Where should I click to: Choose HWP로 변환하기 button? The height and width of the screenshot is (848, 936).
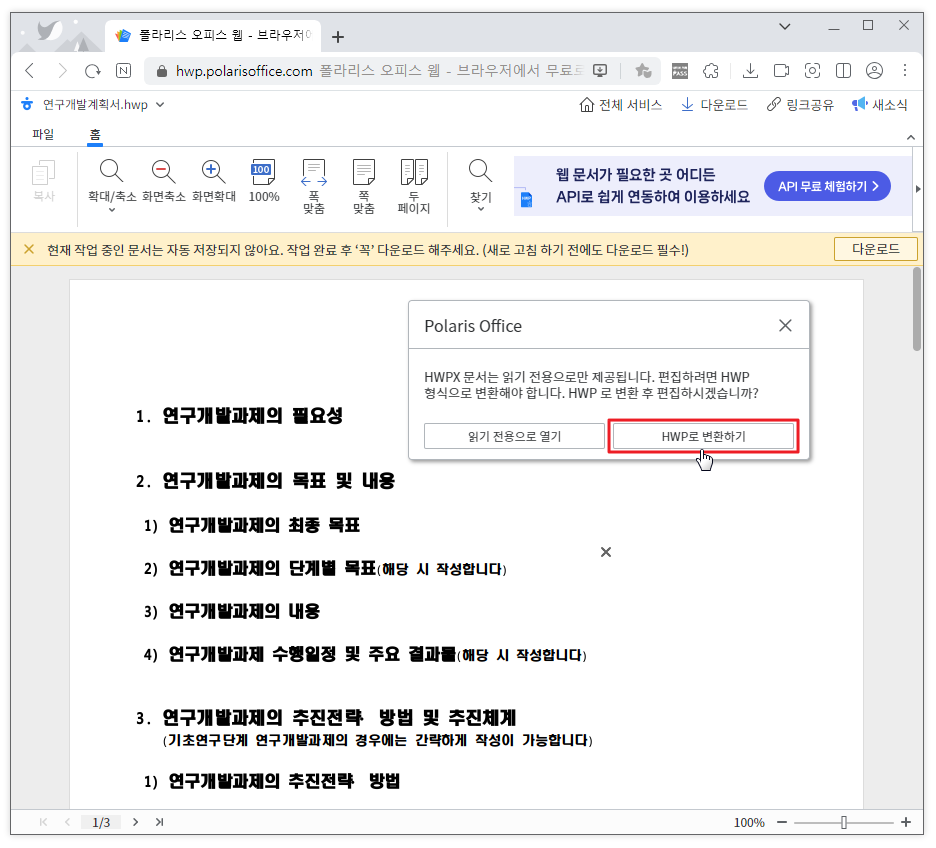703,436
